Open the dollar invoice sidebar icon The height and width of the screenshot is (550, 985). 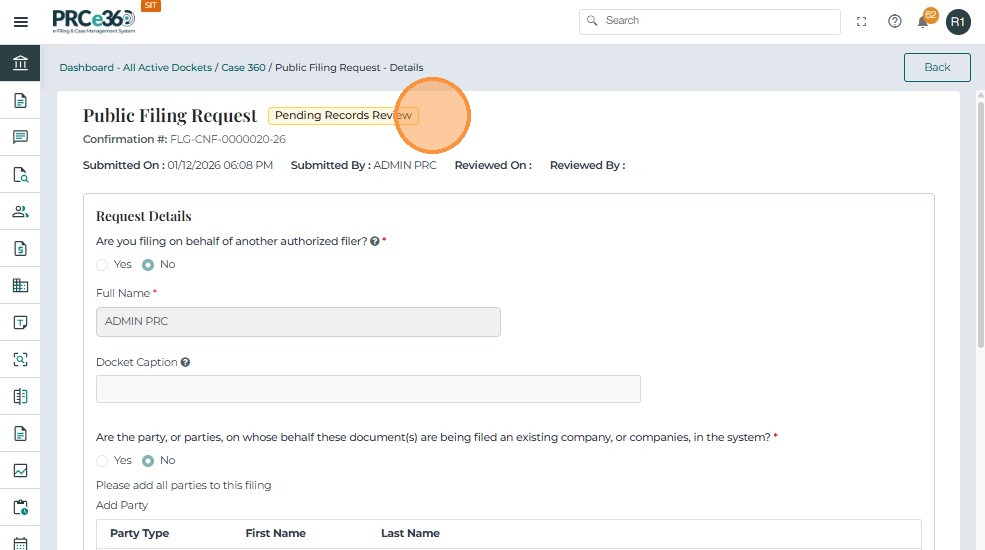(20, 248)
